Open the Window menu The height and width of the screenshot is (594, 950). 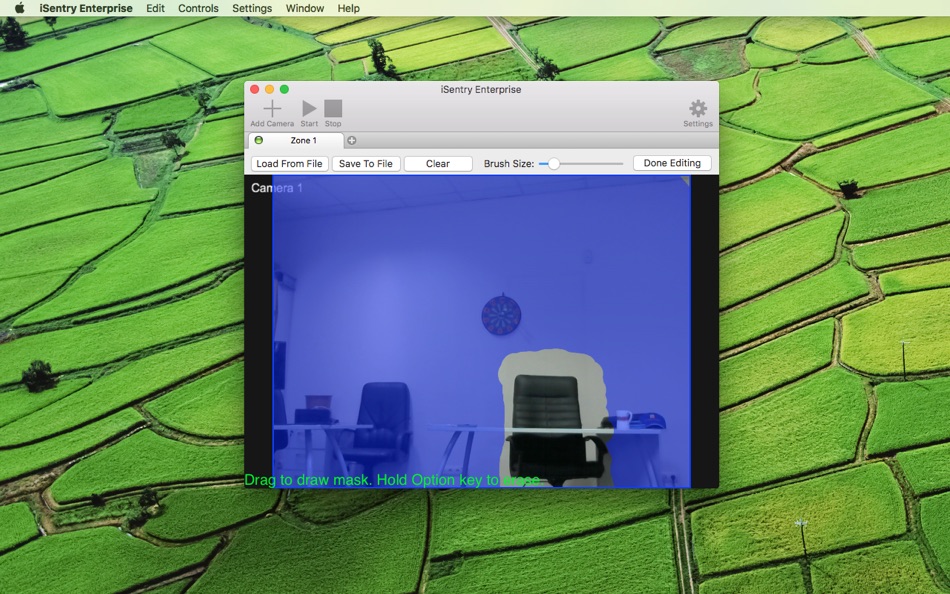[x=305, y=8]
